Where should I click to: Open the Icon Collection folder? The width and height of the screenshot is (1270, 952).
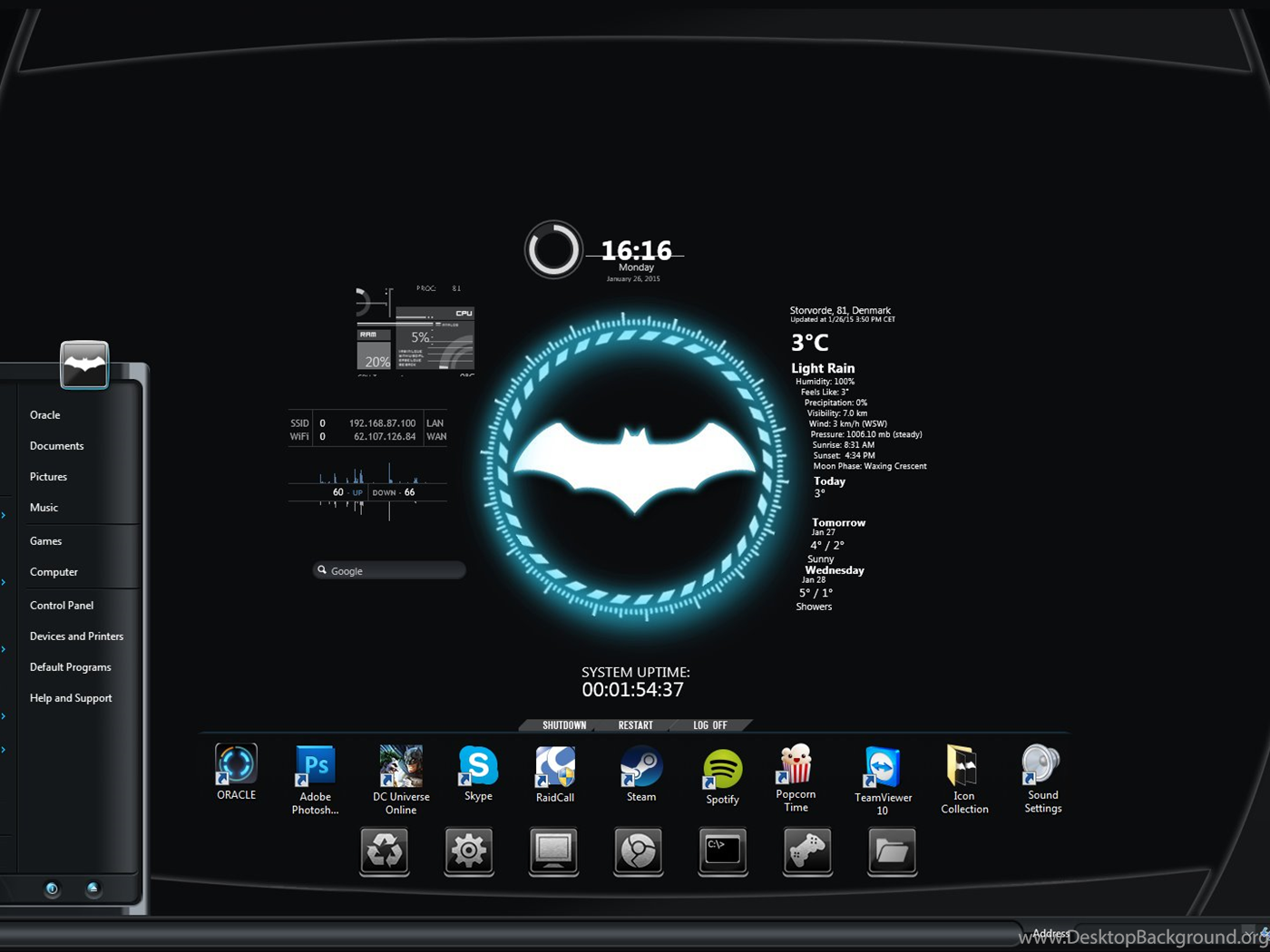coord(964,779)
